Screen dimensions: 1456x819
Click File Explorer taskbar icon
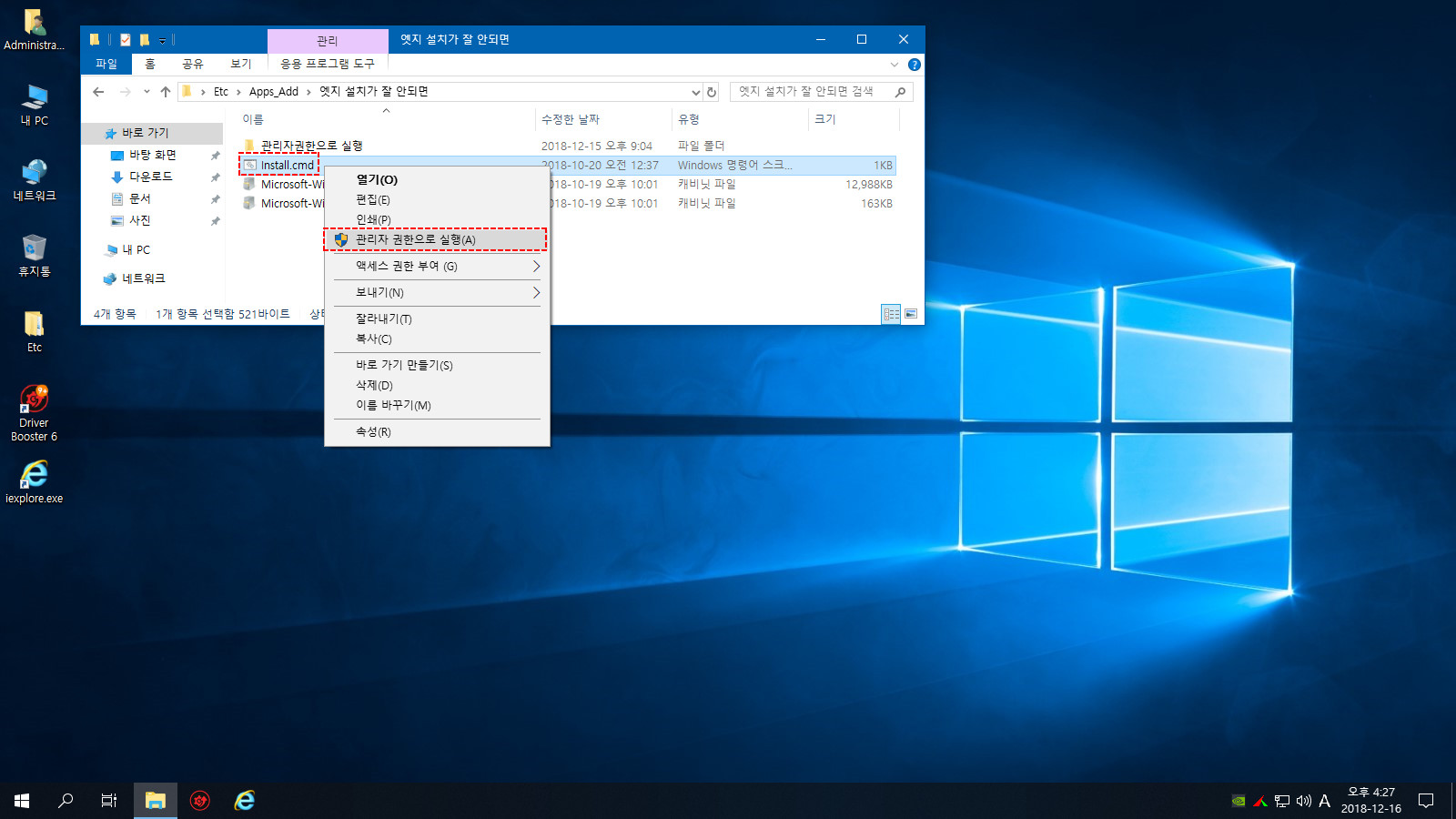[x=156, y=801]
